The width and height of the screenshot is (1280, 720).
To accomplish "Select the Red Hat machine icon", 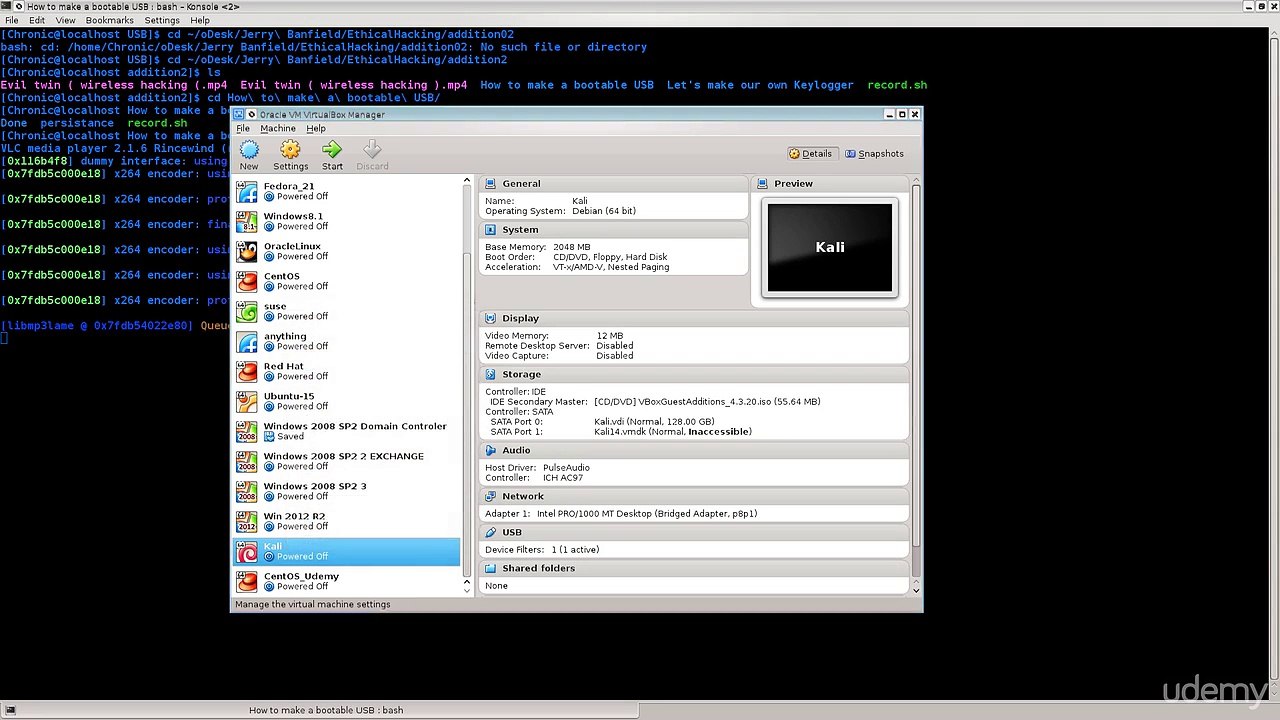I will pyautogui.click(x=247, y=371).
